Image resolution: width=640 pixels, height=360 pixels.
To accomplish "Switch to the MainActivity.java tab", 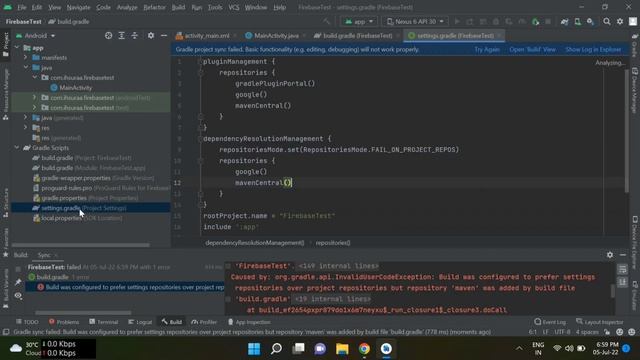I will coord(276,36).
